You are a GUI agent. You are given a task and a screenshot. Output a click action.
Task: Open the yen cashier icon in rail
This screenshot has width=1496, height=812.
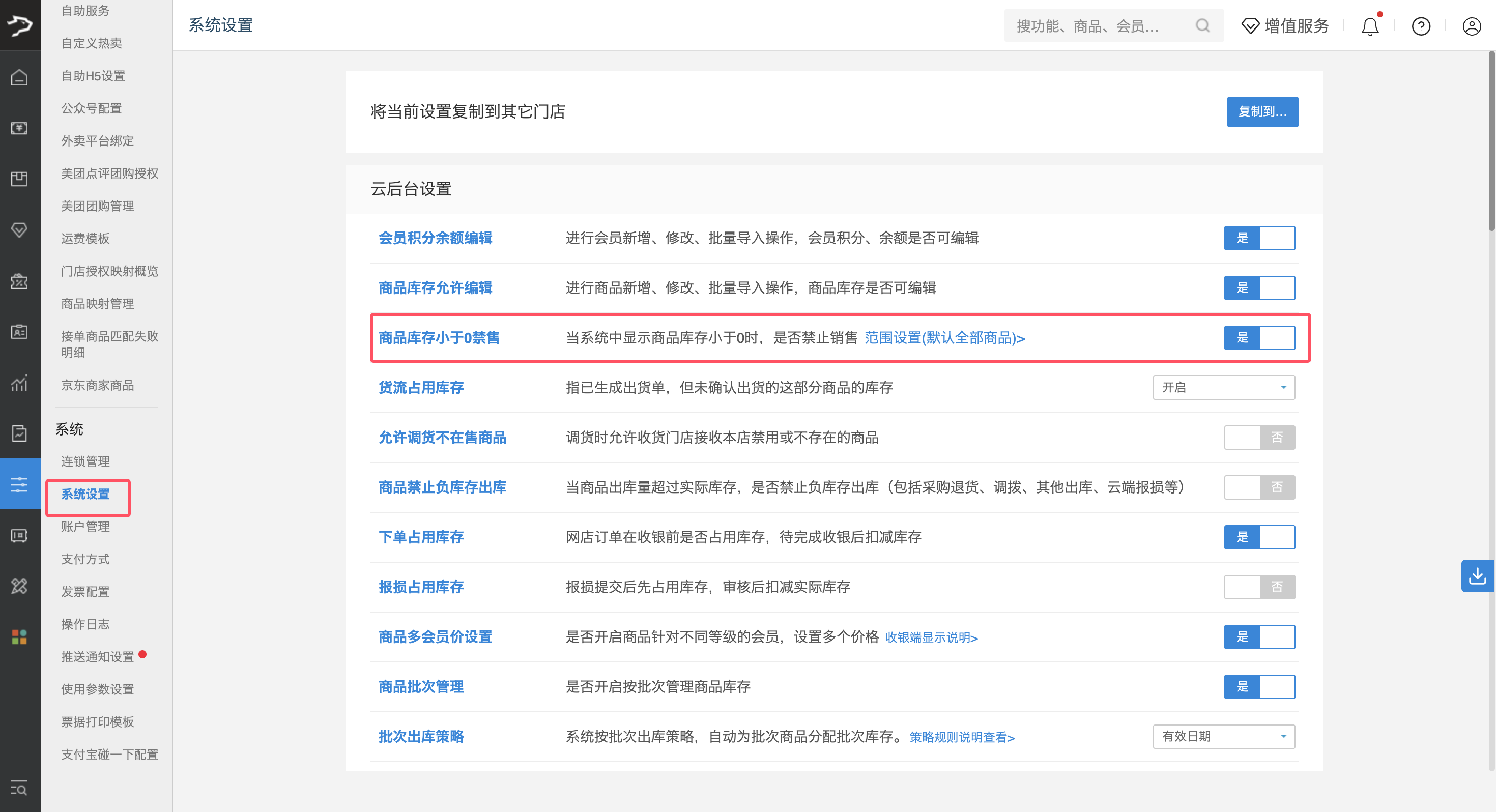pos(20,128)
